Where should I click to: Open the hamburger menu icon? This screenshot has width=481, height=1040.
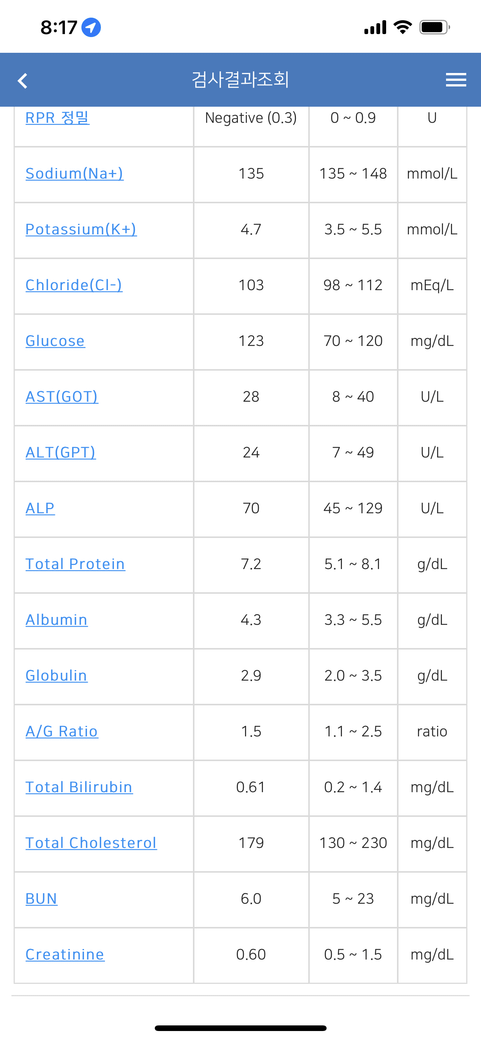point(456,80)
